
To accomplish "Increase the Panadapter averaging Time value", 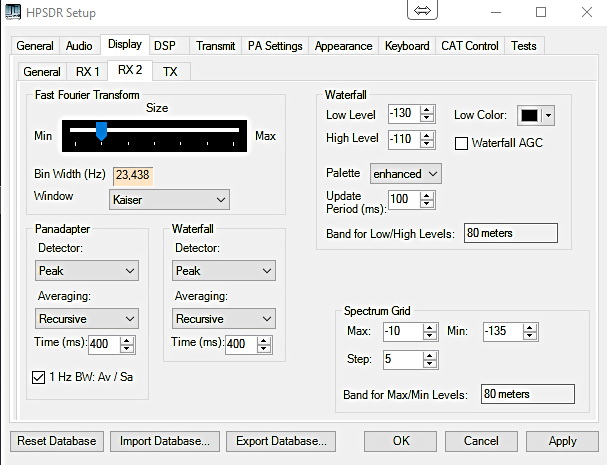I will (x=127, y=341).
